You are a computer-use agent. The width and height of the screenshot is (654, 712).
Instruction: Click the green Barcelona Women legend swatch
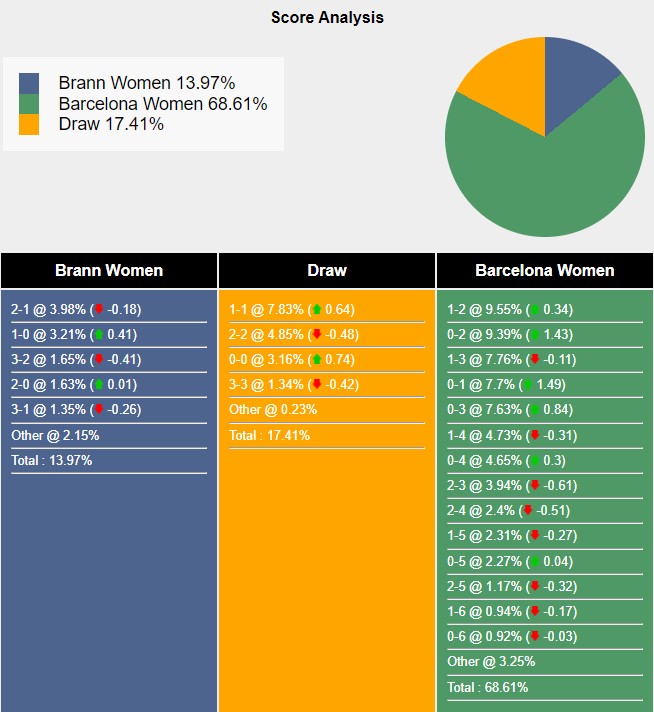tap(29, 104)
